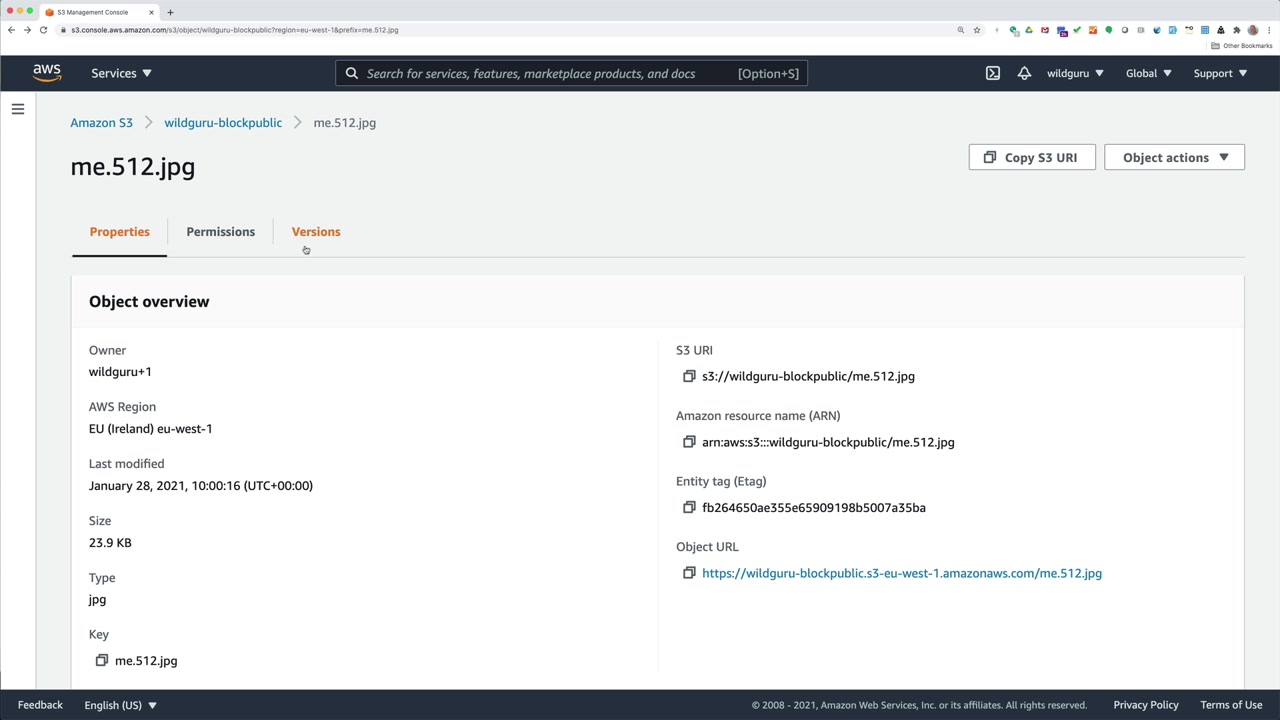Switch to the Permissions tab
This screenshot has width=1280, height=720.
[220, 232]
